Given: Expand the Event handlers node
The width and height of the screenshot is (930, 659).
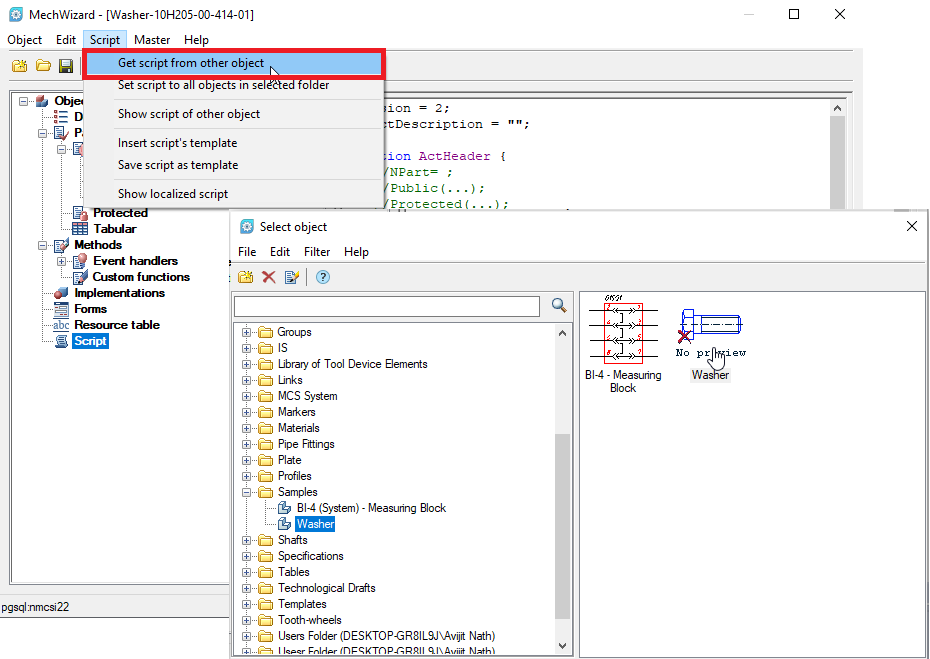Looking at the screenshot, I should [61, 261].
